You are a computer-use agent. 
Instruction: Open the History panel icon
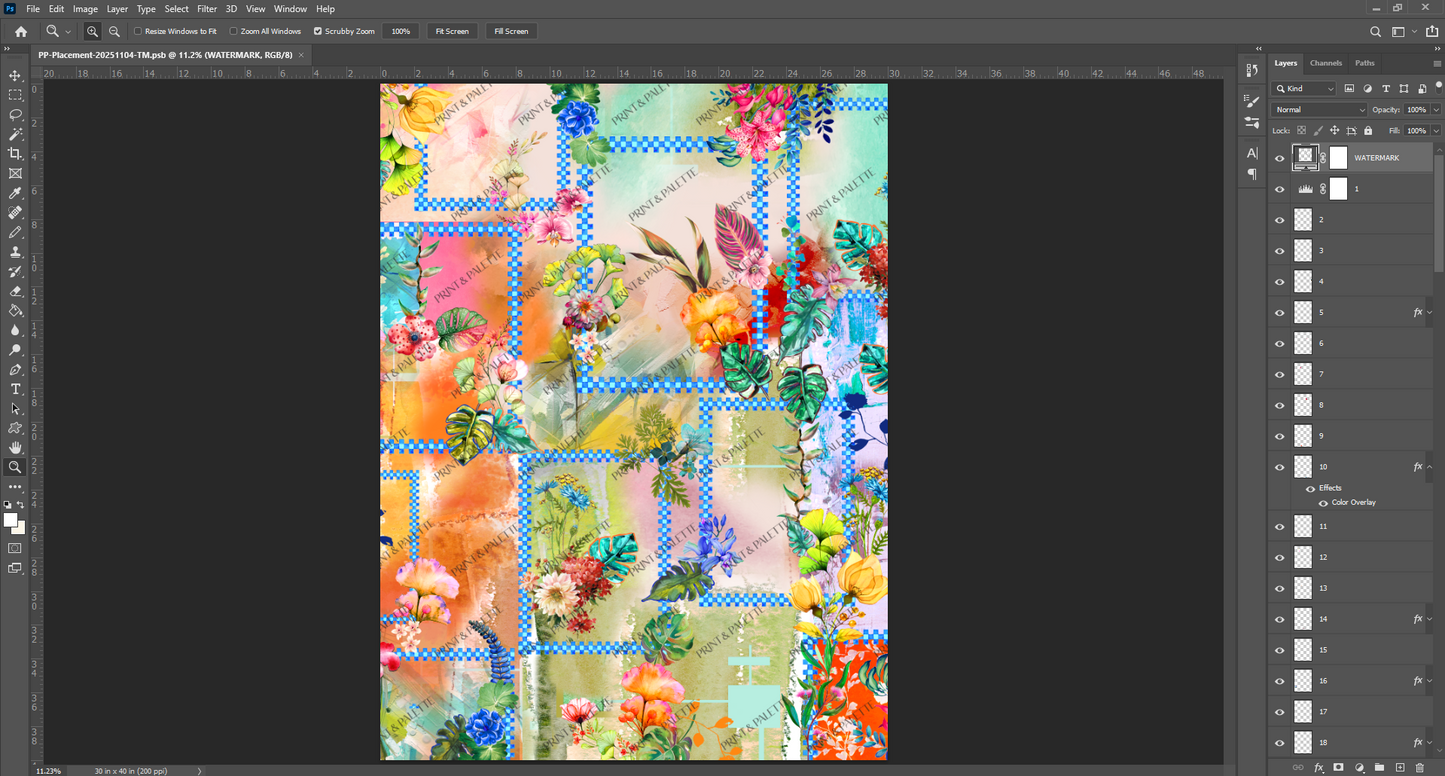[x=1252, y=70]
